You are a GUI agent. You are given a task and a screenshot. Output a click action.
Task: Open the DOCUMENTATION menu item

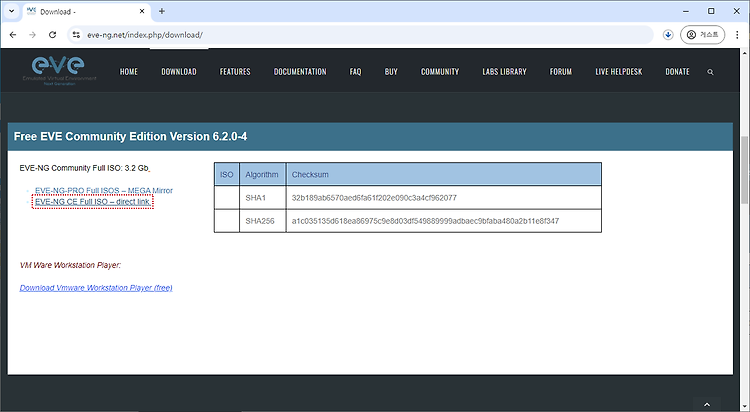pos(300,72)
